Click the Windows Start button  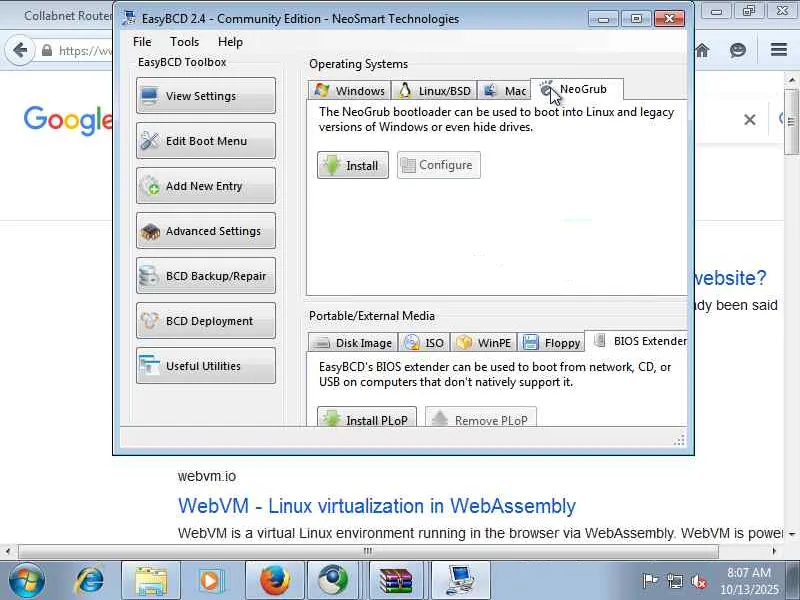[x=26, y=581]
